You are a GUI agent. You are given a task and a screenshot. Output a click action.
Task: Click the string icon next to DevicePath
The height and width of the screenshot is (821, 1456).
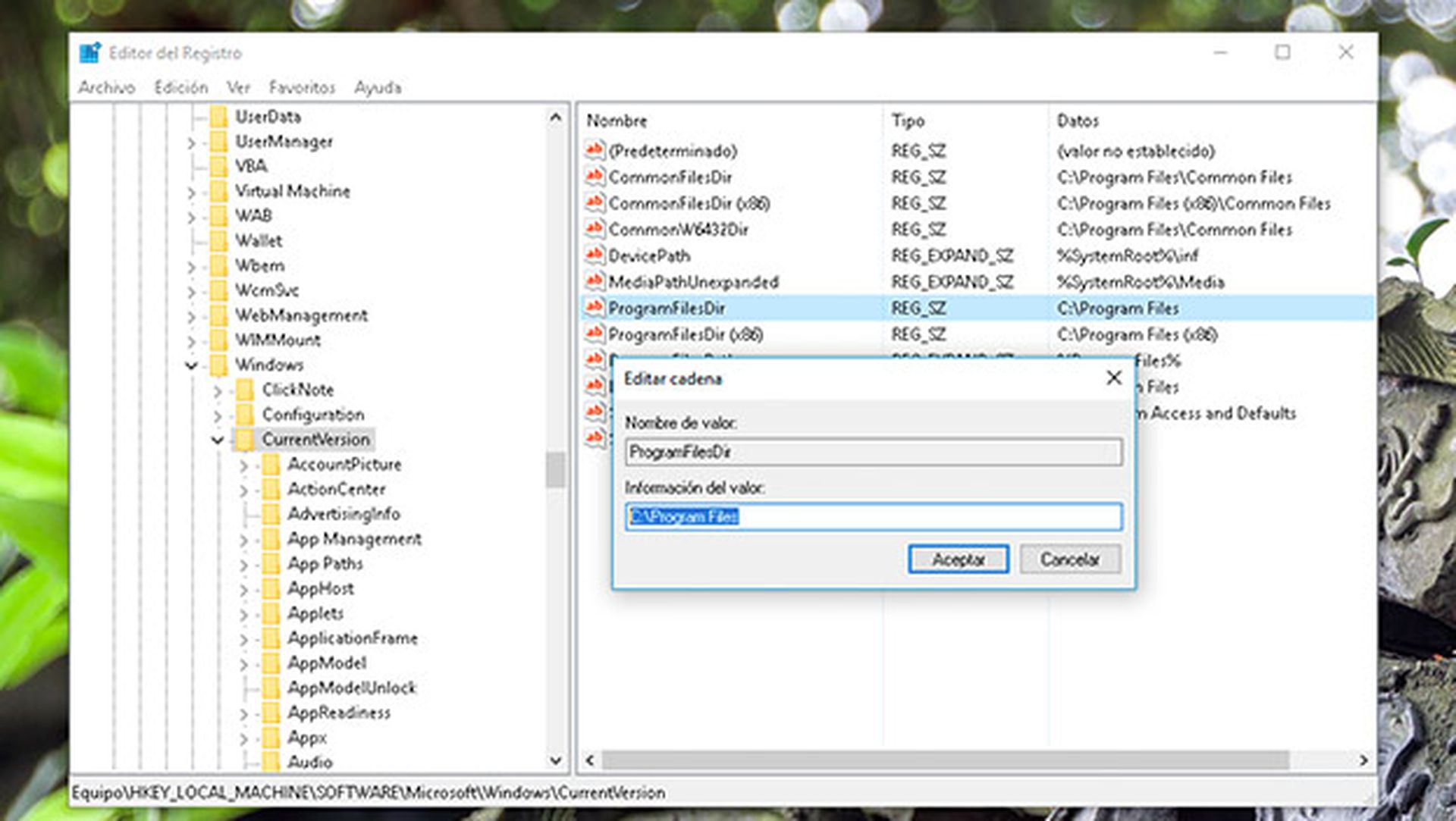pyautogui.click(x=595, y=255)
